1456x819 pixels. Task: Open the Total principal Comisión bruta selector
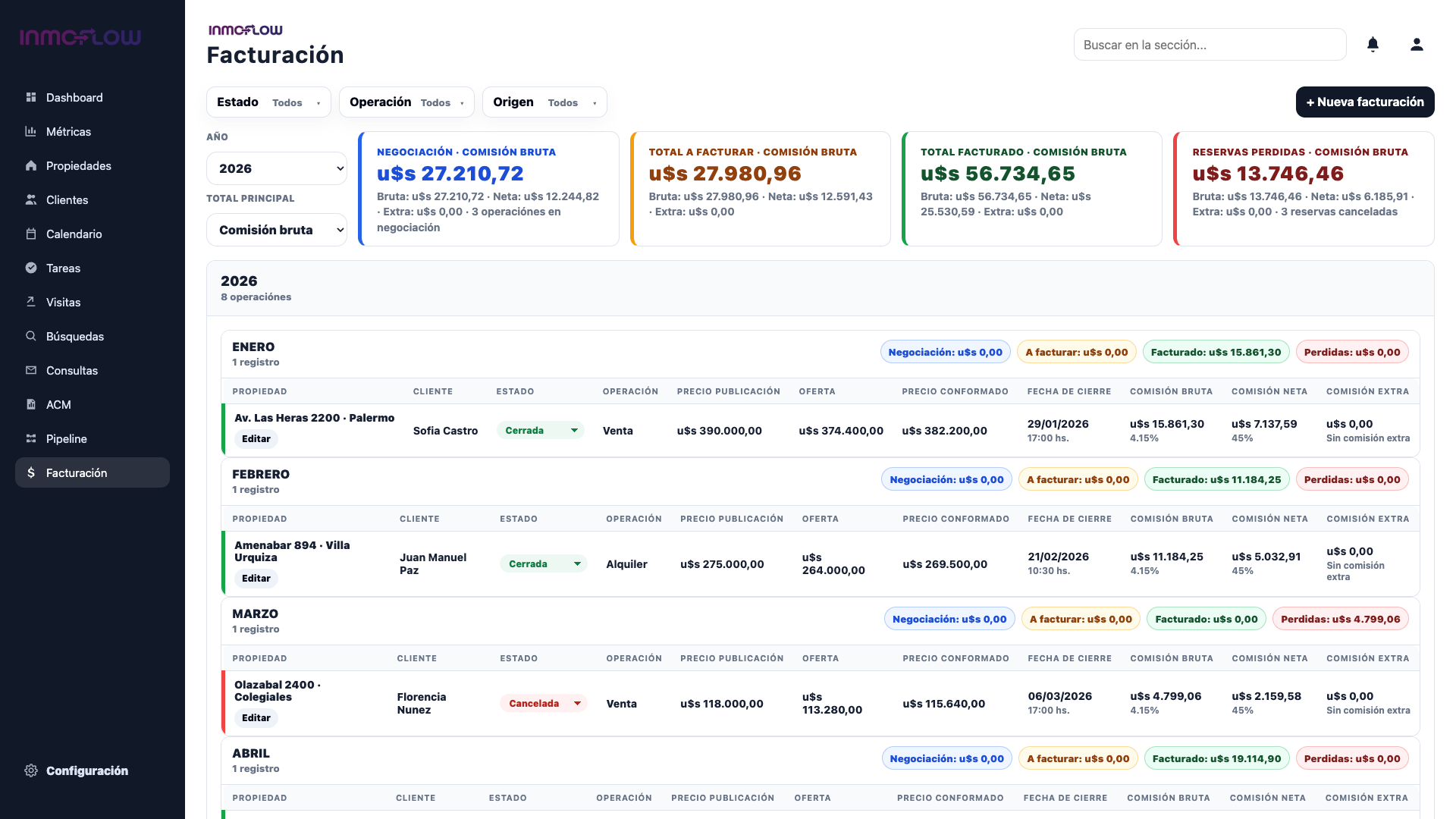pos(277,230)
